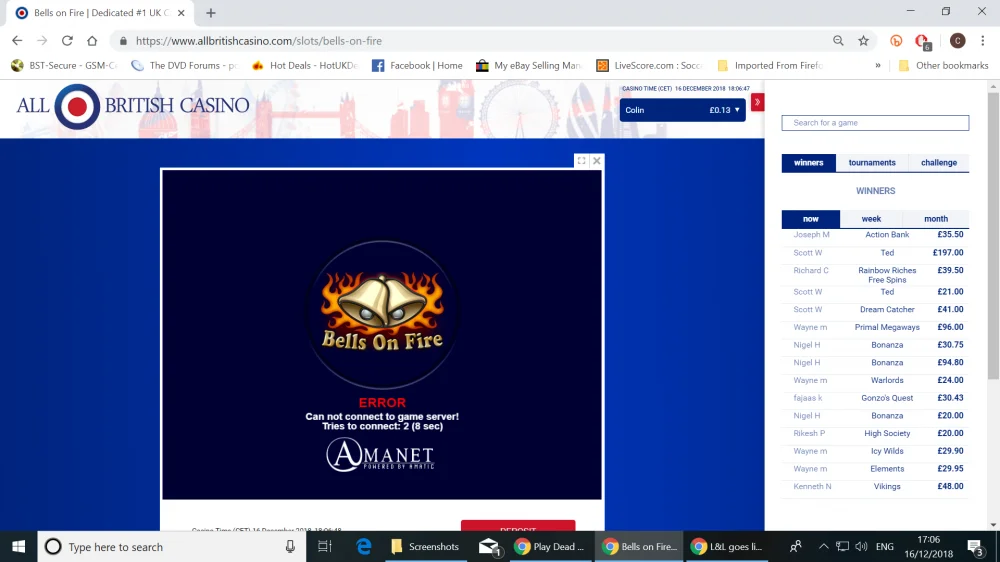
Task: Open Hot Deals HotUKDeals bookmark
Action: (305, 65)
